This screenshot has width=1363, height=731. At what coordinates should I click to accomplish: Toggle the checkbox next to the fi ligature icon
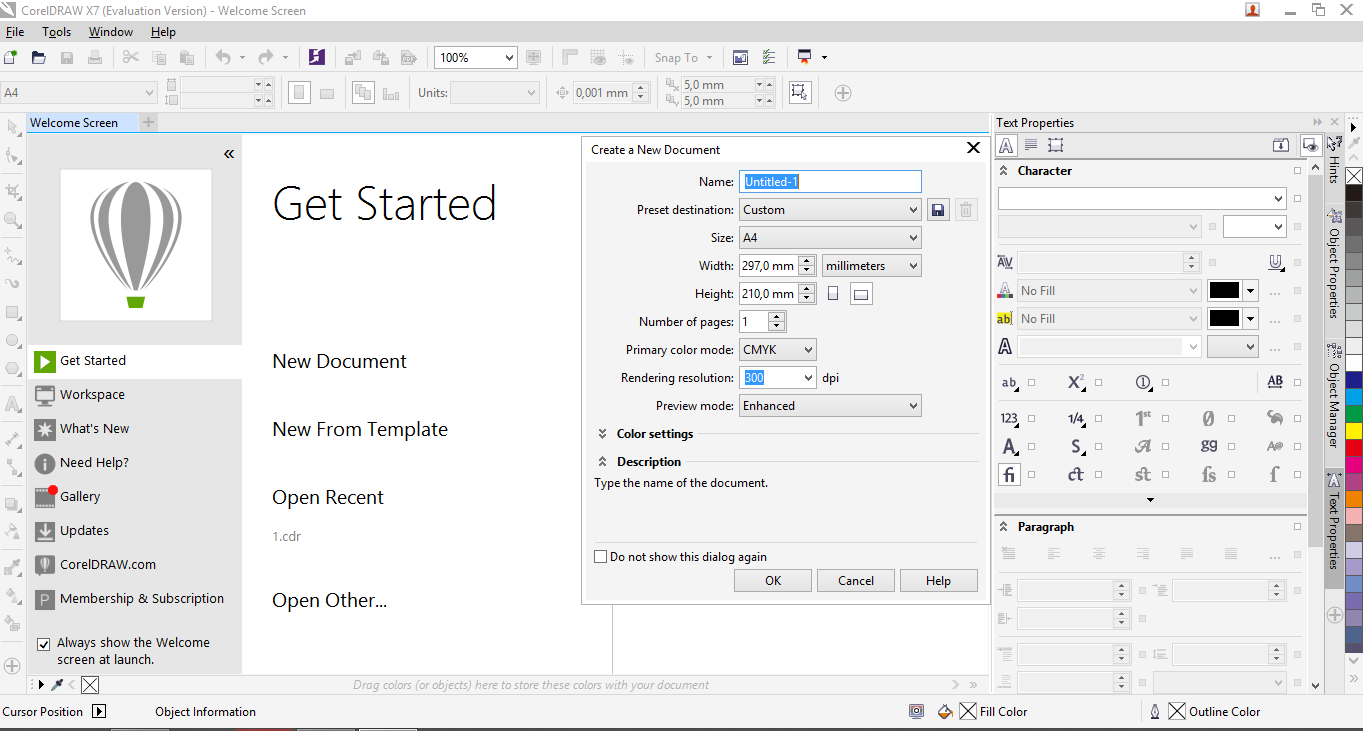pos(1031,475)
